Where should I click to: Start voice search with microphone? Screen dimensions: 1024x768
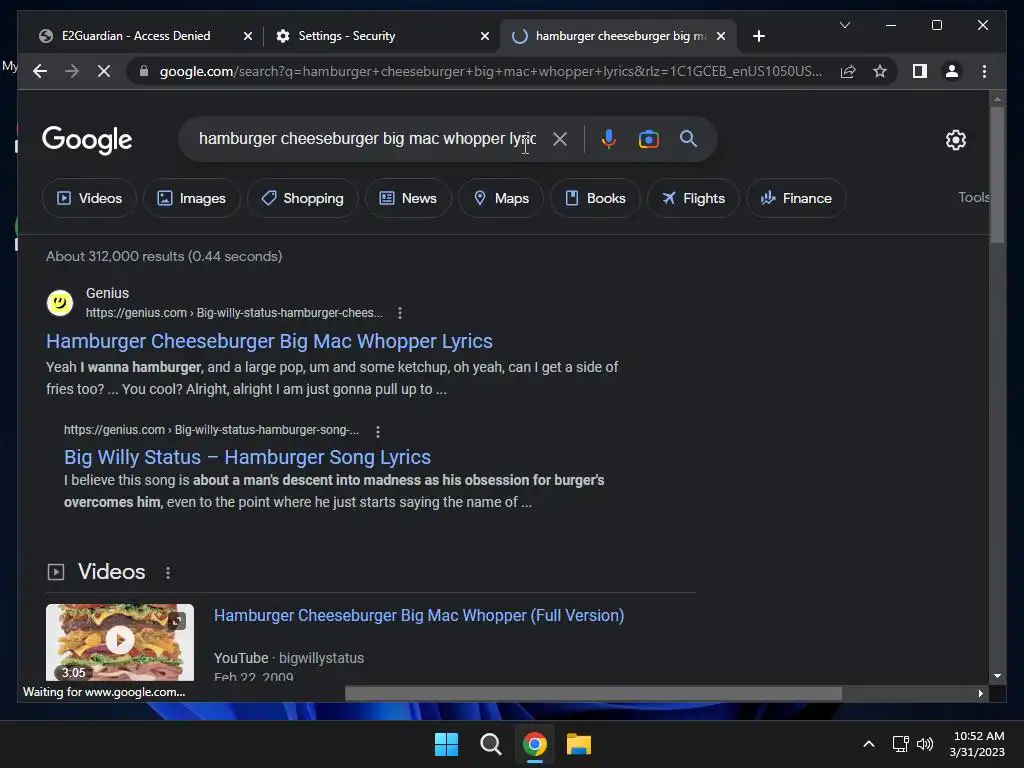pyautogui.click(x=608, y=138)
